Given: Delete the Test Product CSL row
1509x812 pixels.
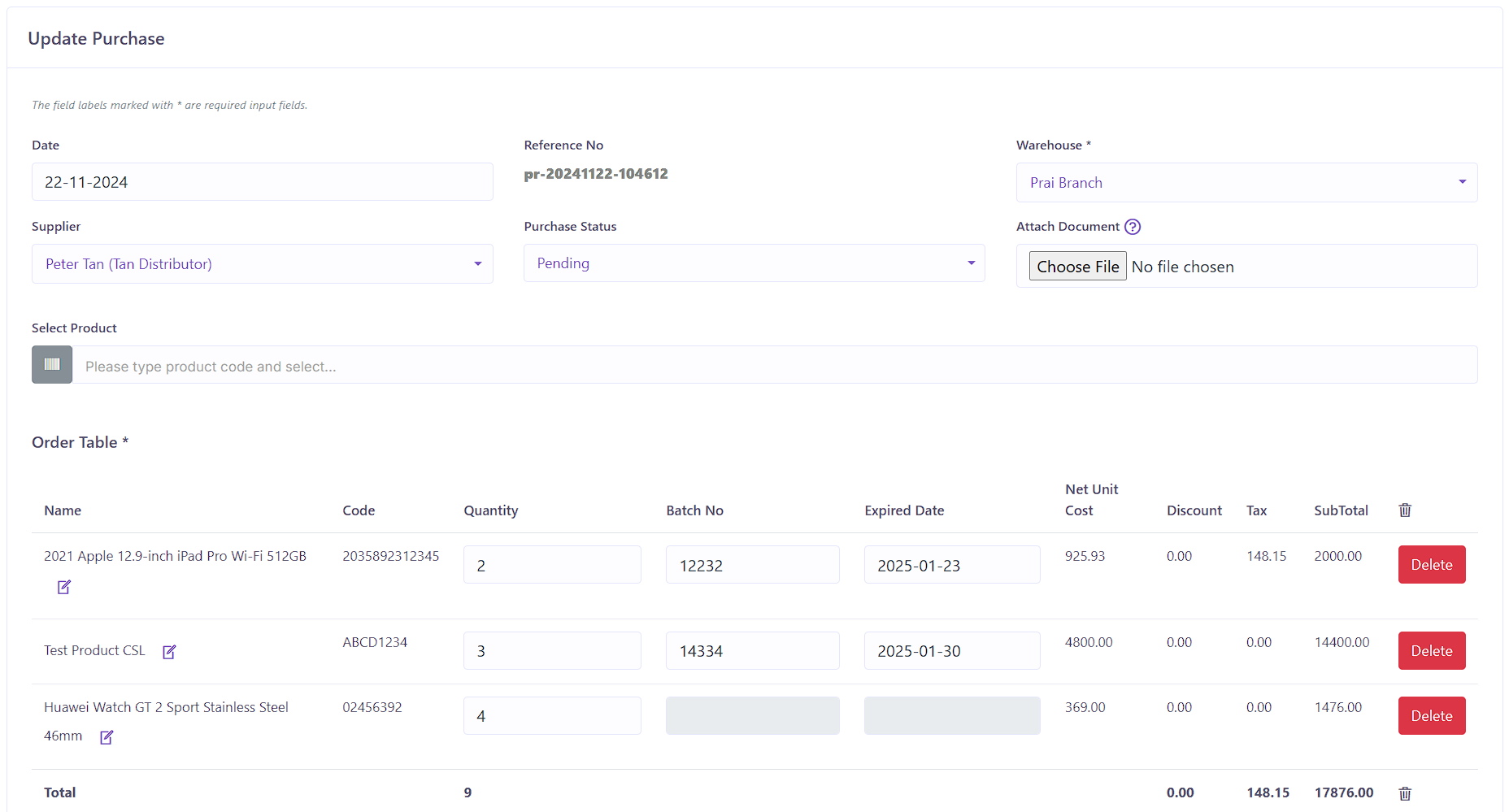Looking at the screenshot, I should (x=1432, y=650).
